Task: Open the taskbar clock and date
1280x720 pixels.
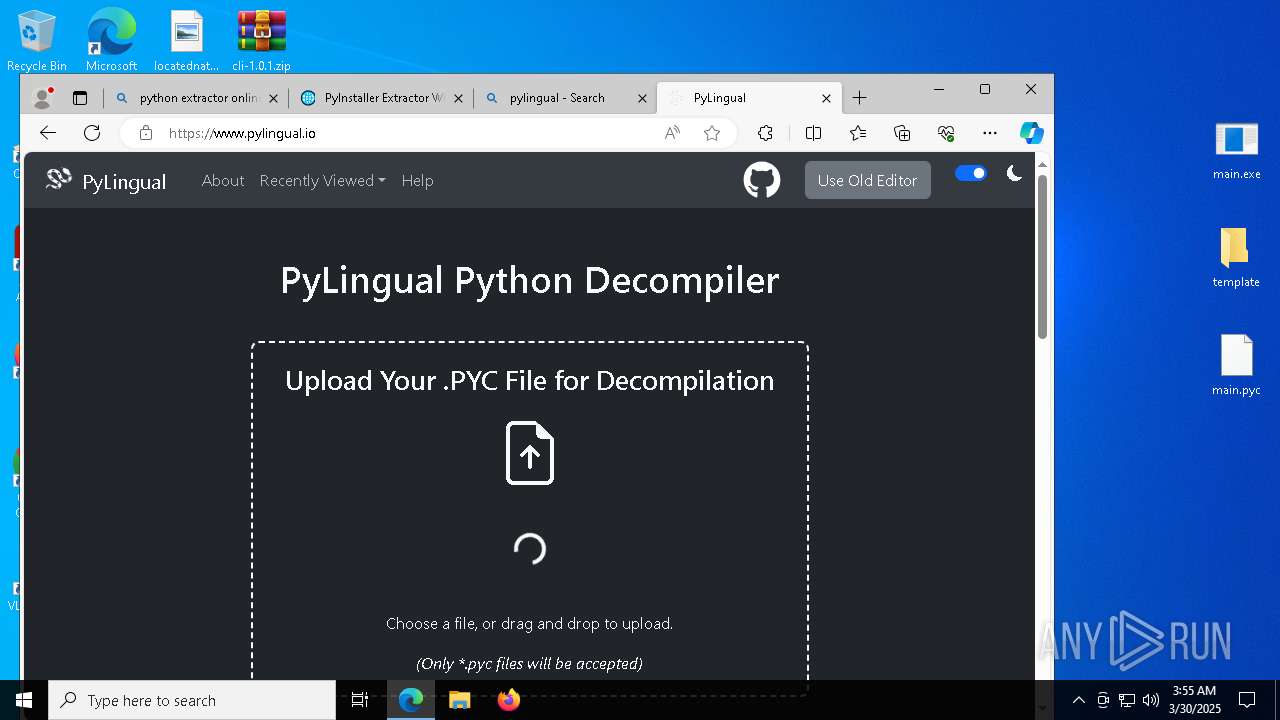Action: pos(1194,700)
